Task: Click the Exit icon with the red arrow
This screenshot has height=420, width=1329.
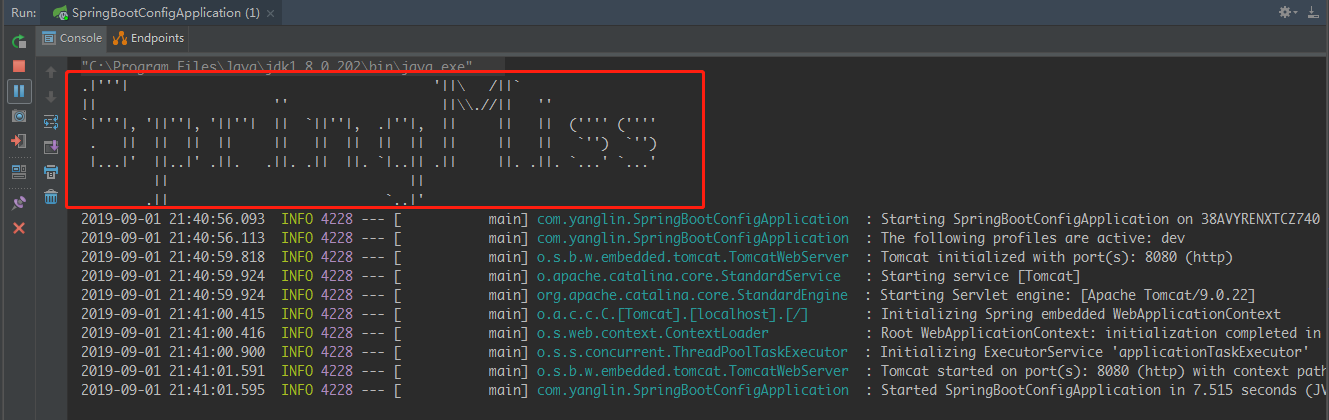Action: click(18, 141)
